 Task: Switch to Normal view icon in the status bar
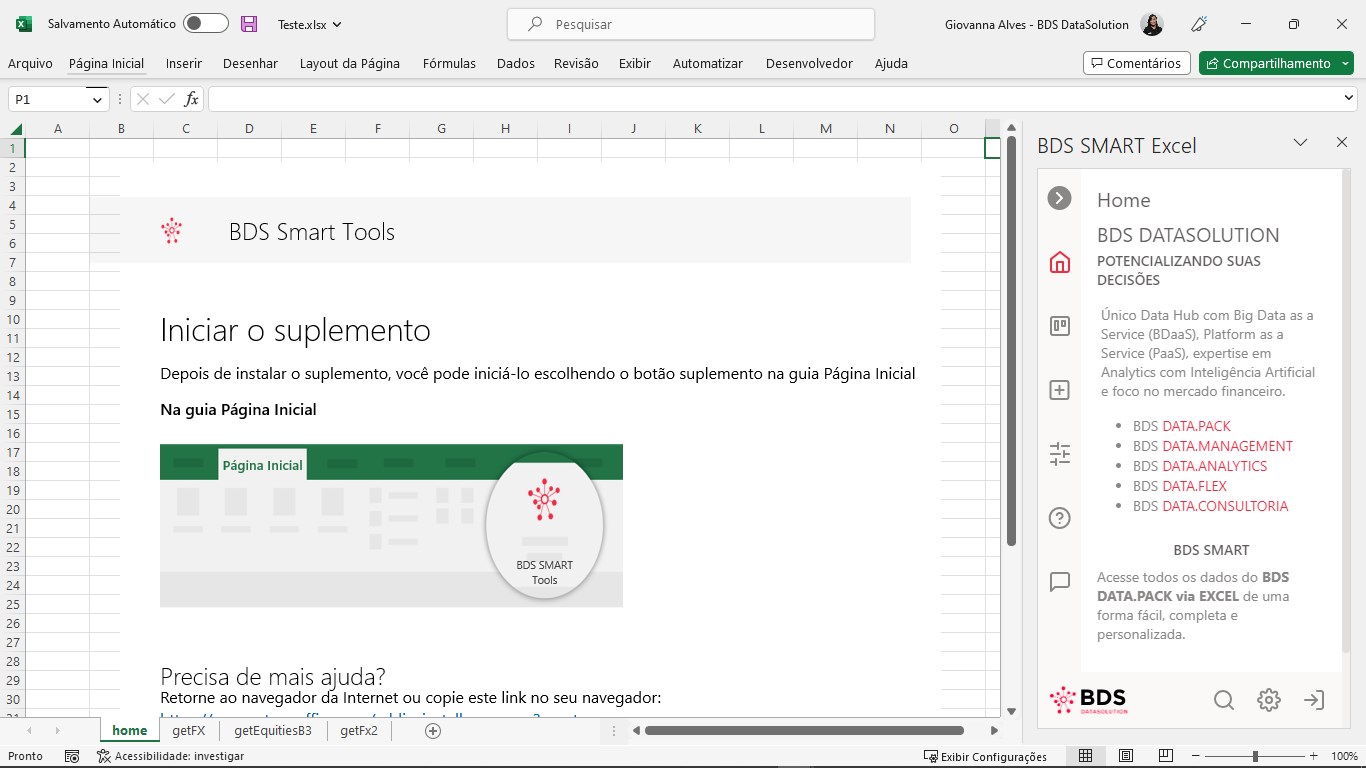click(1085, 756)
